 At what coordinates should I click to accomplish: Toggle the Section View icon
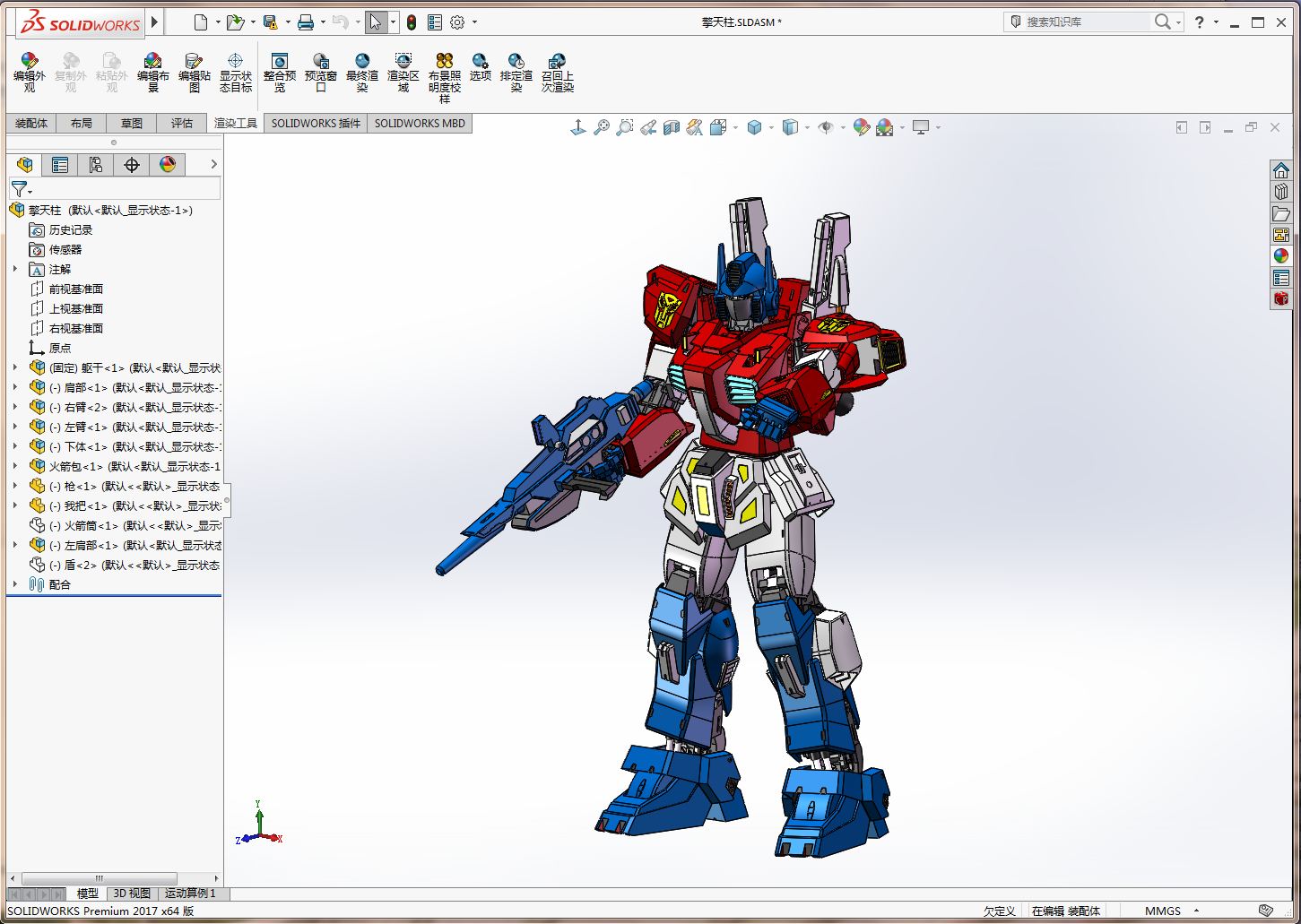(672, 128)
